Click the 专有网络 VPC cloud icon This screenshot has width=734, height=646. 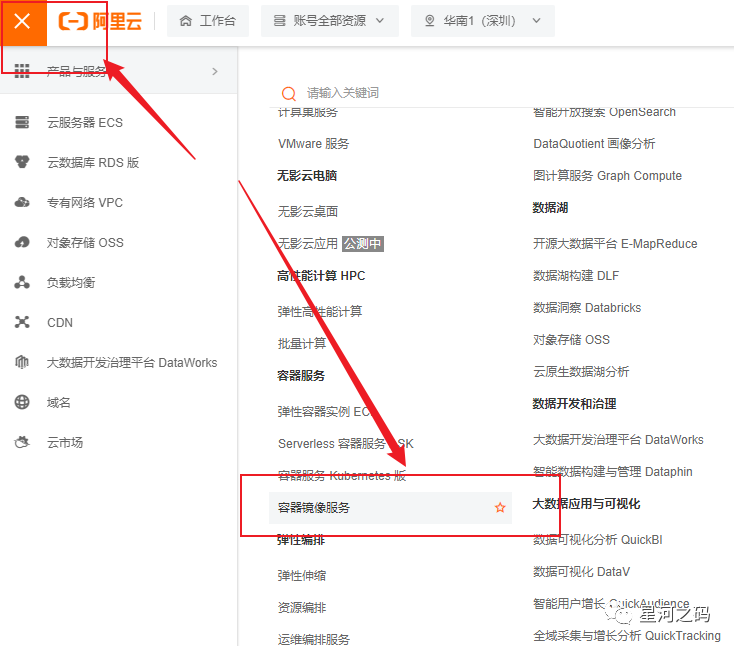[22, 202]
